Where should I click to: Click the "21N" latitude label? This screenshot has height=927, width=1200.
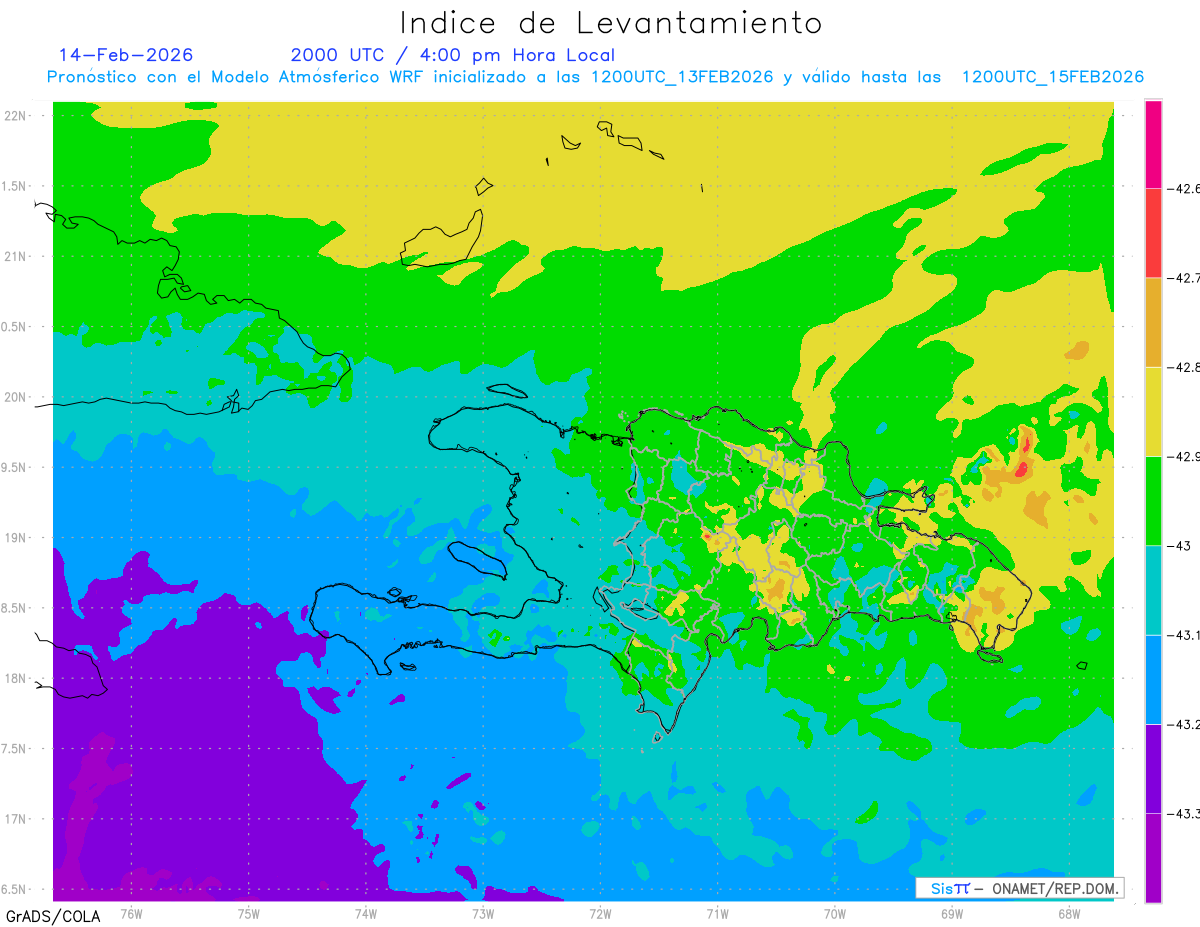pyautogui.click(x=17, y=256)
